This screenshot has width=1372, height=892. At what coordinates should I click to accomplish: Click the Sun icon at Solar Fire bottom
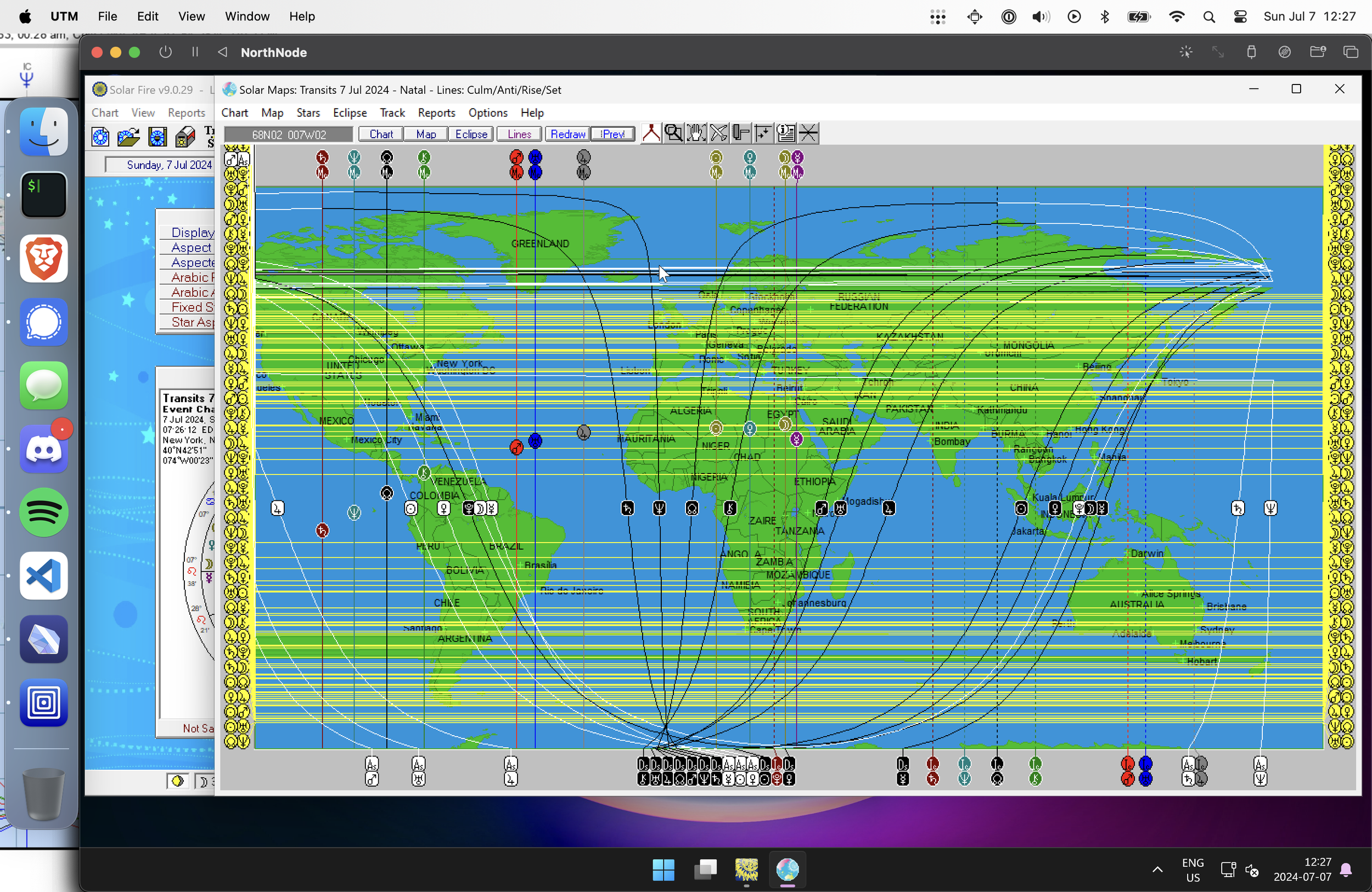pos(178,781)
